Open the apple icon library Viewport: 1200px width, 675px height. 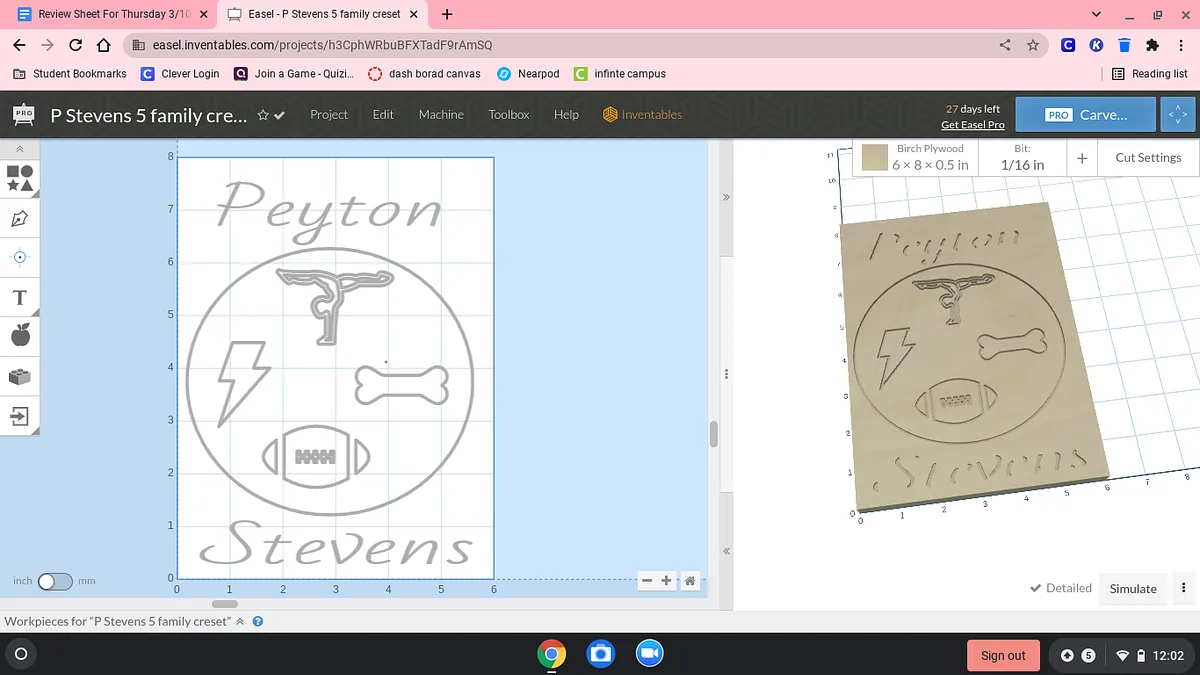pyautogui.click(x=20, y=336)
